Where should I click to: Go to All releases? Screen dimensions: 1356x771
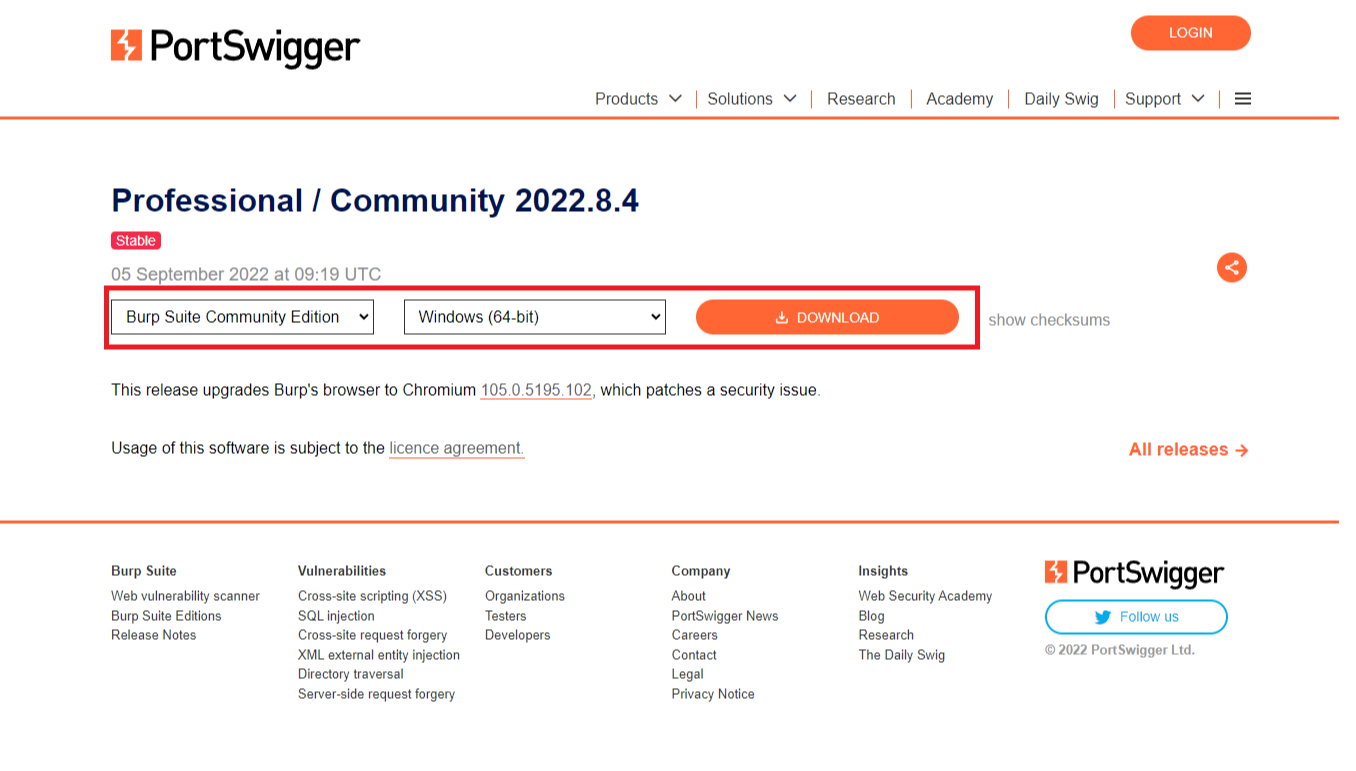(1189, 450)
